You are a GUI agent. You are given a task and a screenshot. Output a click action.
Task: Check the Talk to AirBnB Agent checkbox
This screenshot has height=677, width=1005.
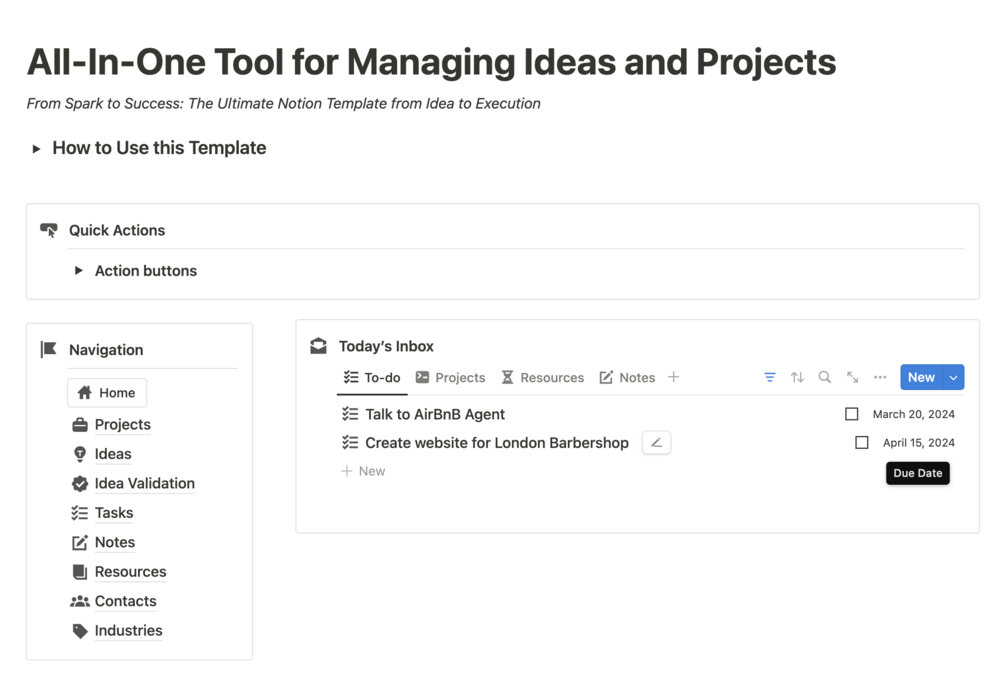coord(852,414)
